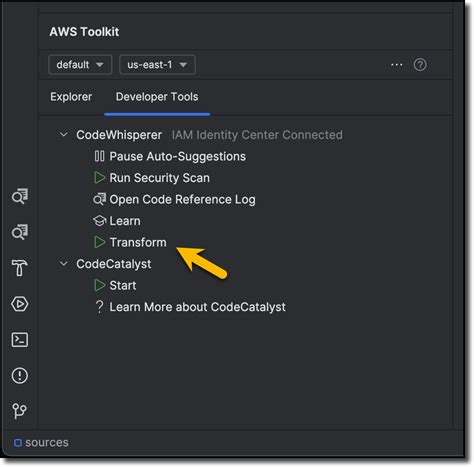Switch to the Explorer tab
The image size is (474, 467).
tap(71, 97)
